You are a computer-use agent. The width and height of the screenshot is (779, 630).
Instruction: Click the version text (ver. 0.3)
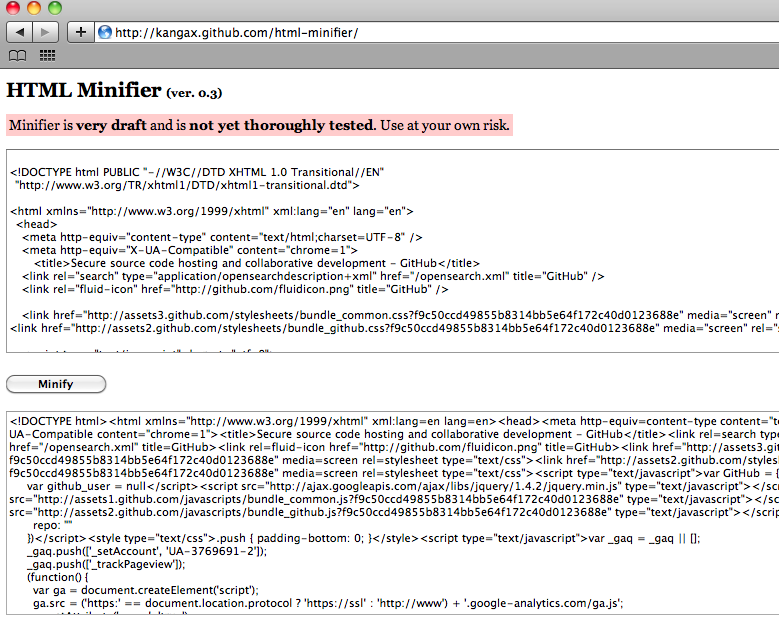[x=194, y=93]
